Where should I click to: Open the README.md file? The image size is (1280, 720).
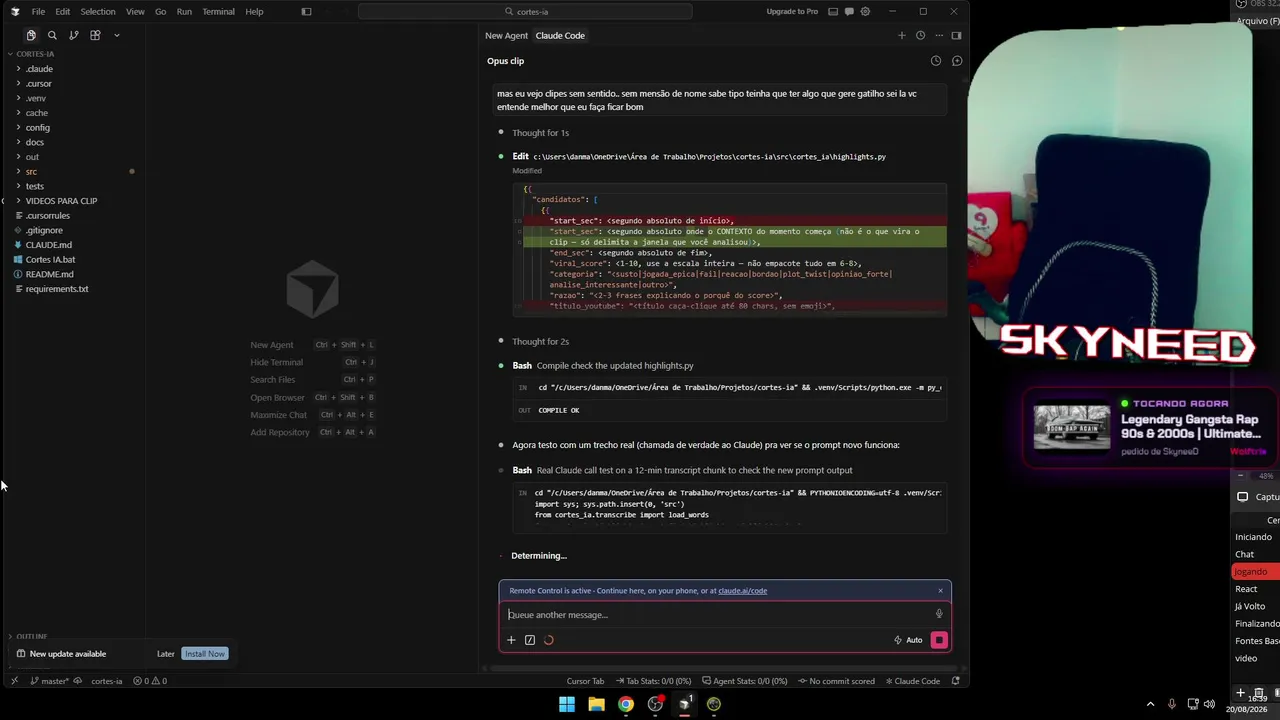coord(50,274)
